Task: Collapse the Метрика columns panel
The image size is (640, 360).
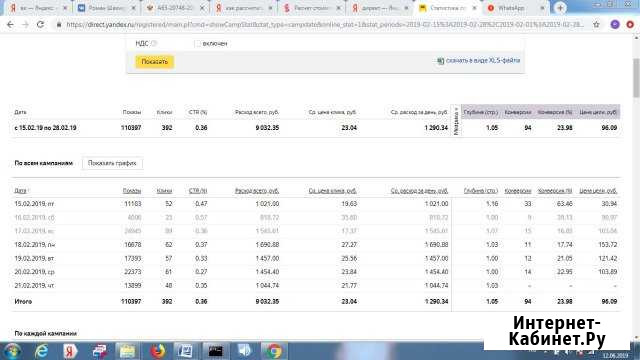Action: coord(456,120)
